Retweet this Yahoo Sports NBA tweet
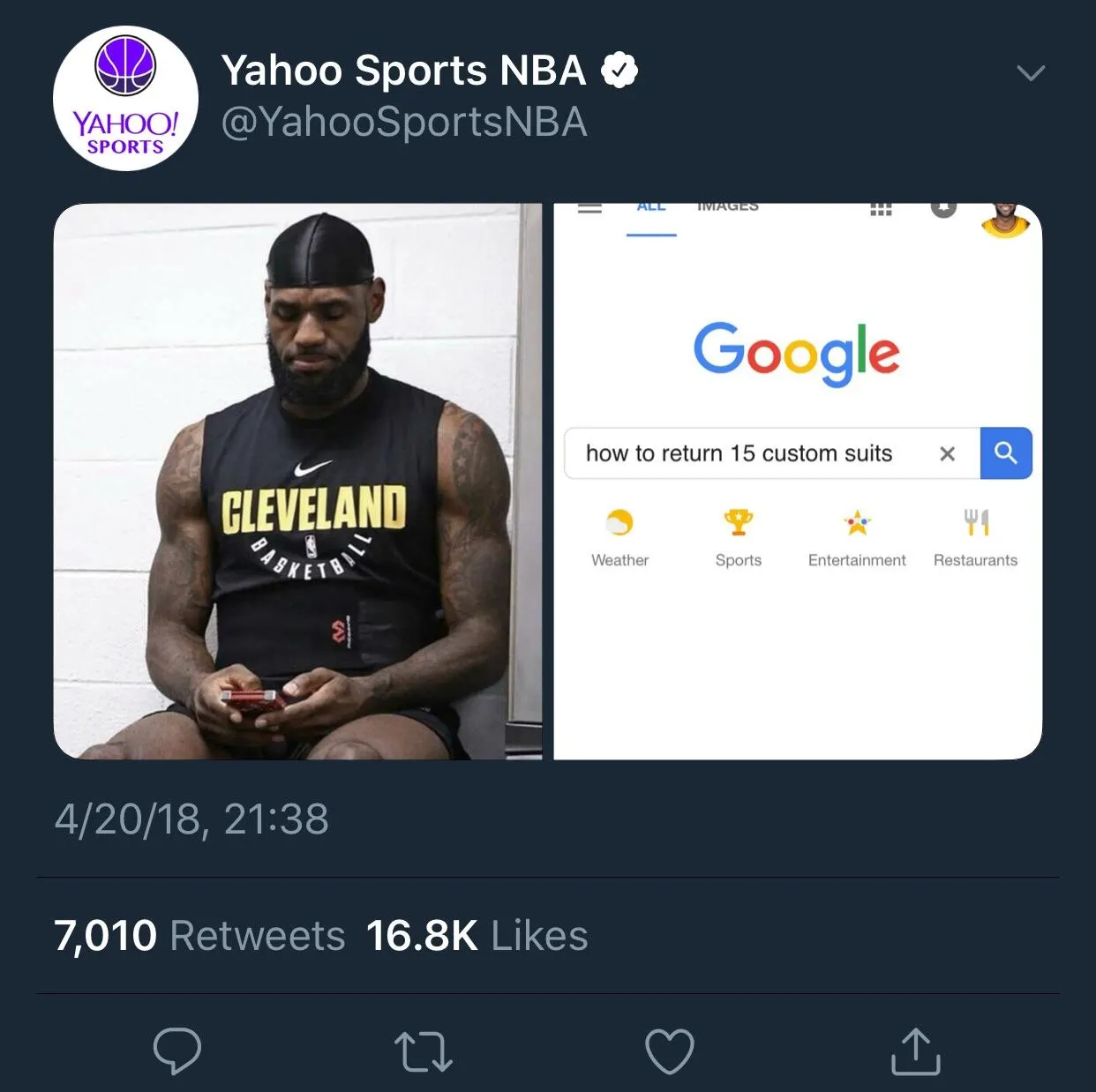Viewport: 1096px width, 1092px height. tap(424, 1051)
